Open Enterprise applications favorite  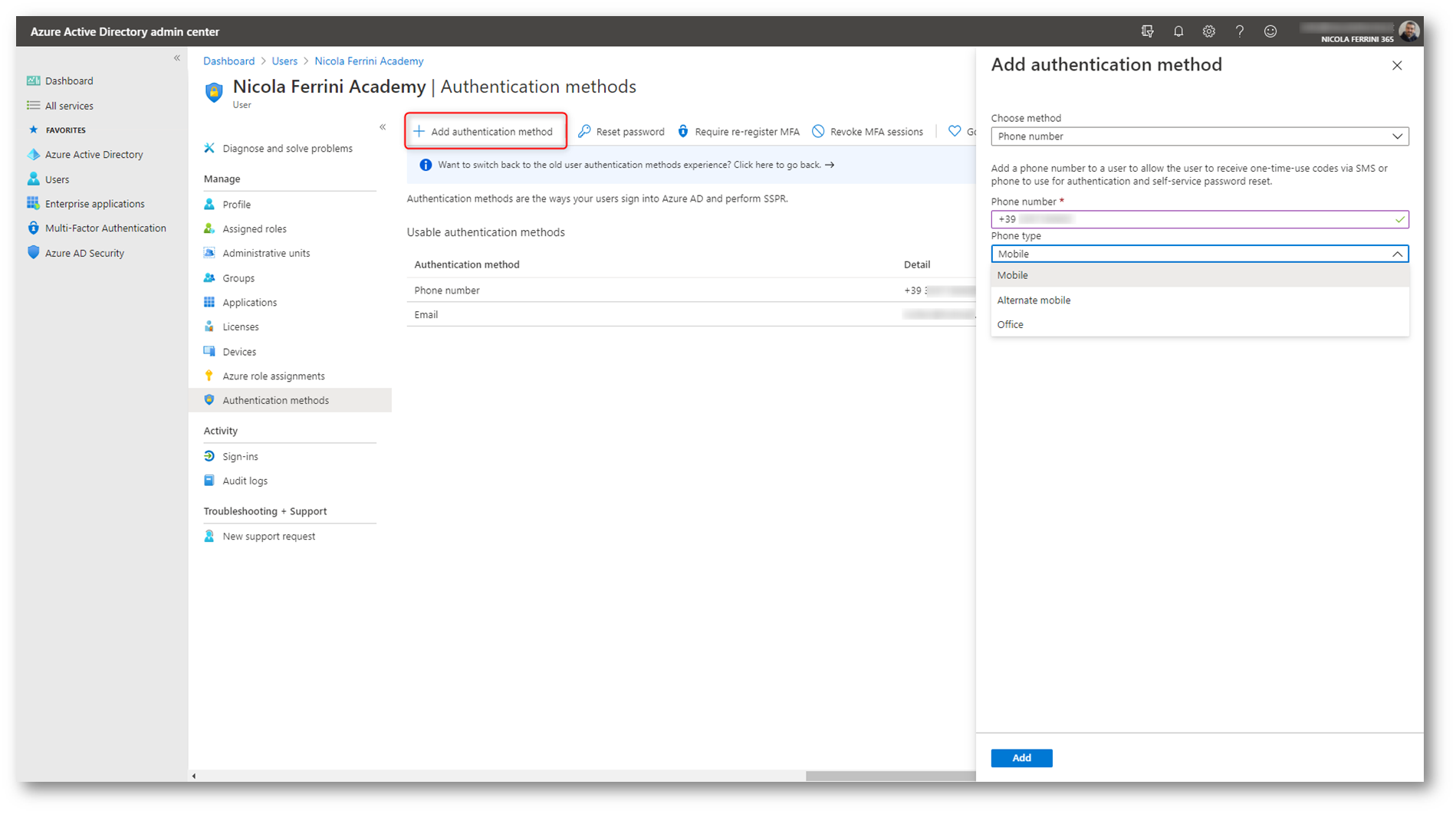94,204
